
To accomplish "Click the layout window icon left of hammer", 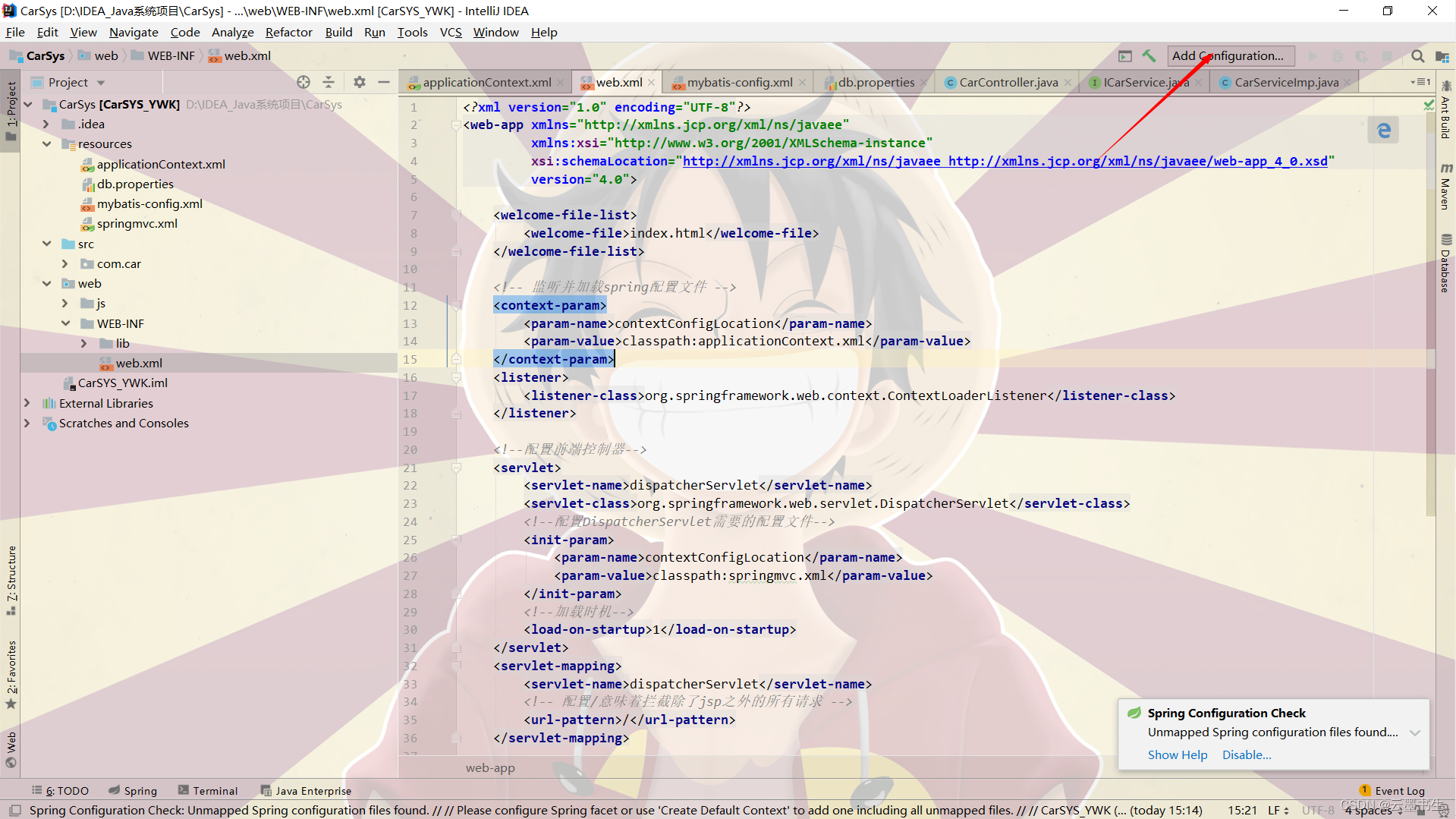I will tap(1125, 56).
